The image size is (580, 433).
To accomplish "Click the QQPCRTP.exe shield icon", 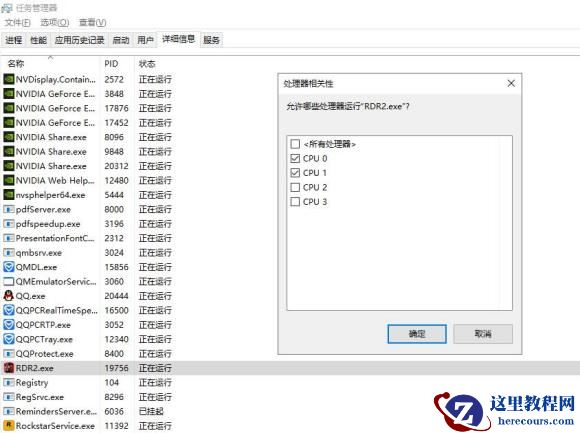I will pos(9,324).
